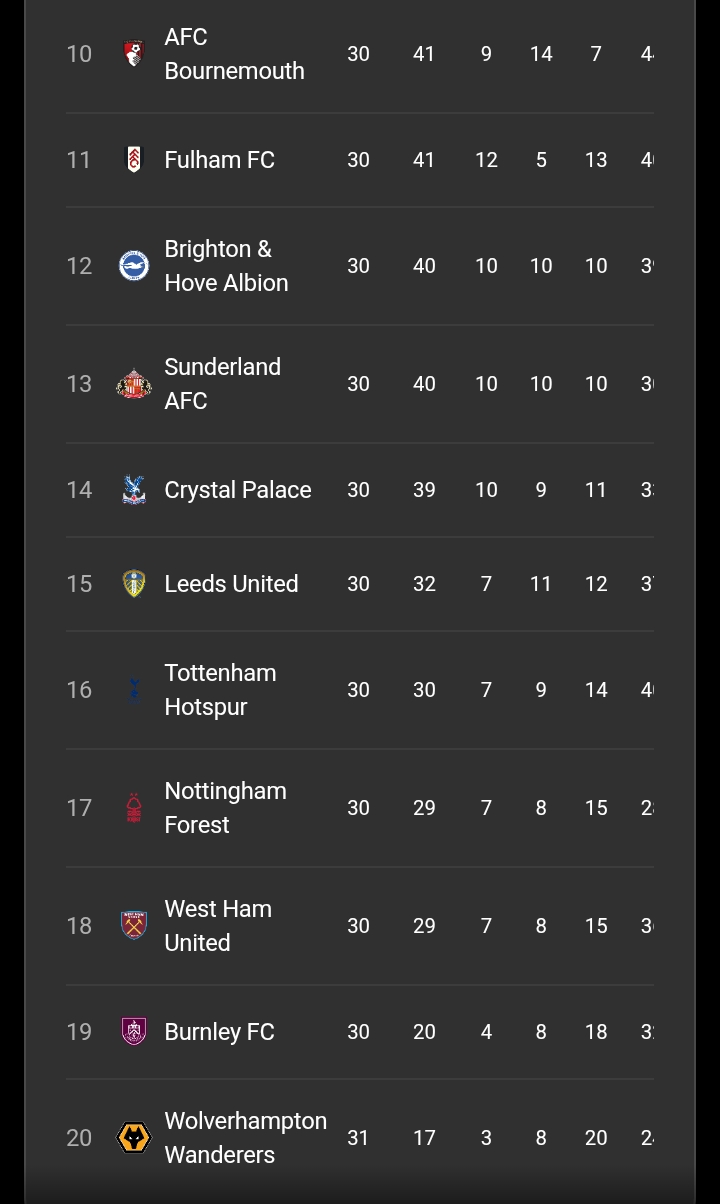Click Wolverhampton's matches played value 31

358,1138
